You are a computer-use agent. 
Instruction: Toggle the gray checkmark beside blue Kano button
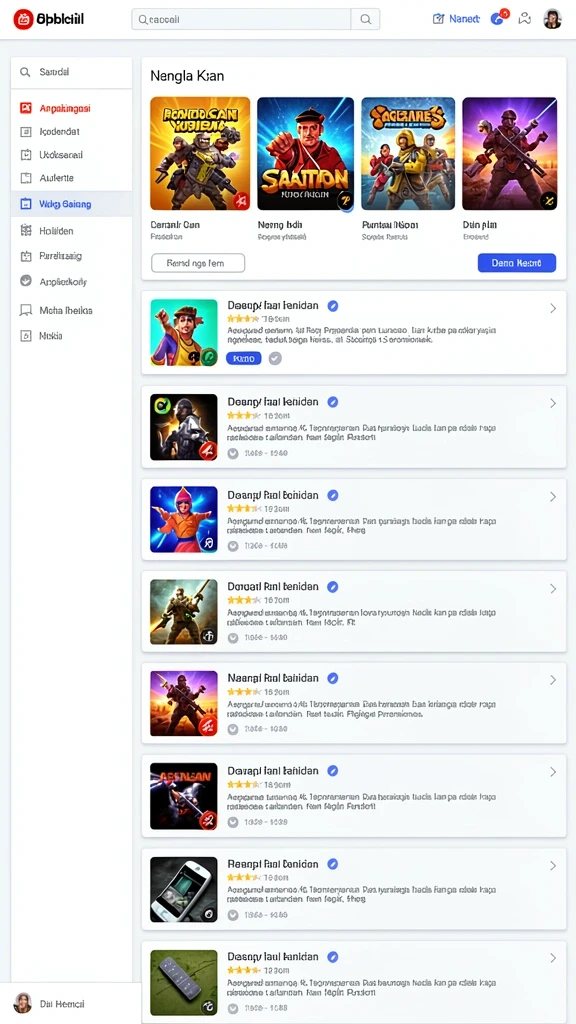coord(275,358)
